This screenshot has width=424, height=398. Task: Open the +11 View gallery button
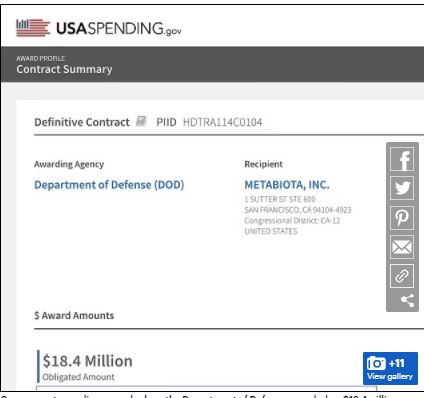coord(390,368)
